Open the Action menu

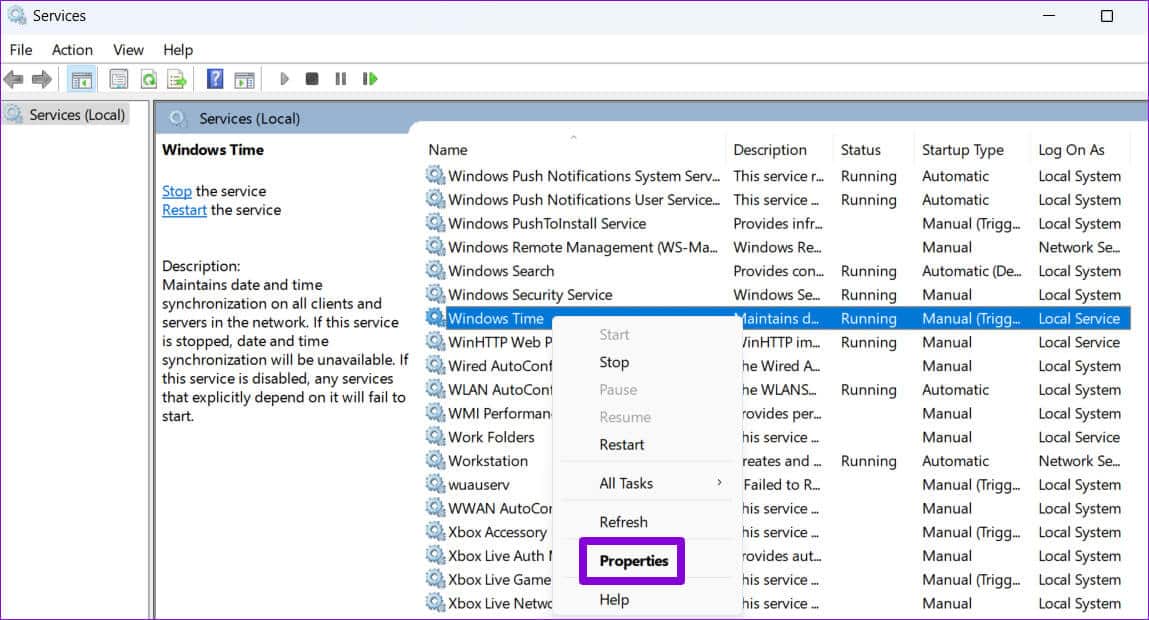[72, 50]
